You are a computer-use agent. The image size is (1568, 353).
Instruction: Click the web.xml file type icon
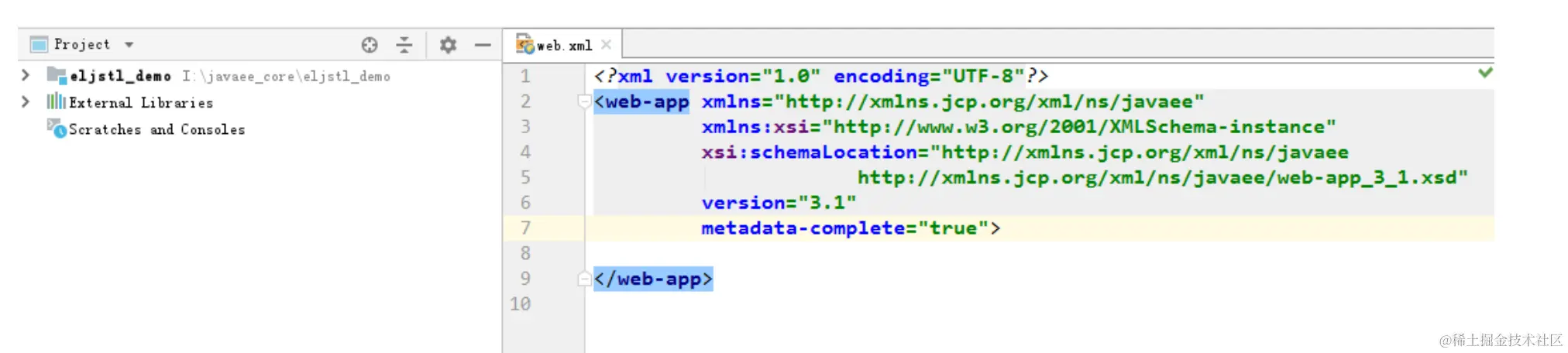[x=525, y=44]
